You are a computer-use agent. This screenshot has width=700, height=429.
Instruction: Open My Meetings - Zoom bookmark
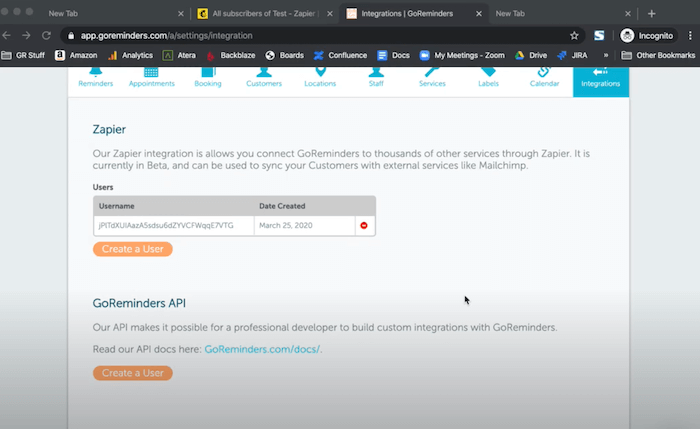click(462, 55)
